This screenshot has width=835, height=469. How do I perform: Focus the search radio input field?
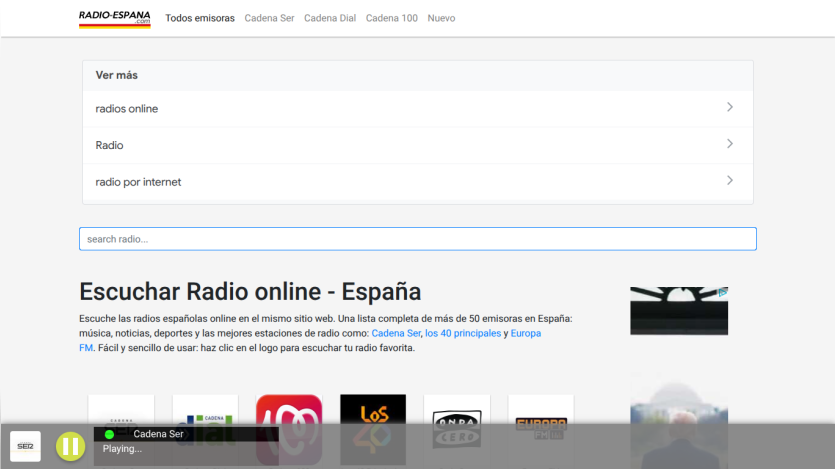click(x=418, y=239)
